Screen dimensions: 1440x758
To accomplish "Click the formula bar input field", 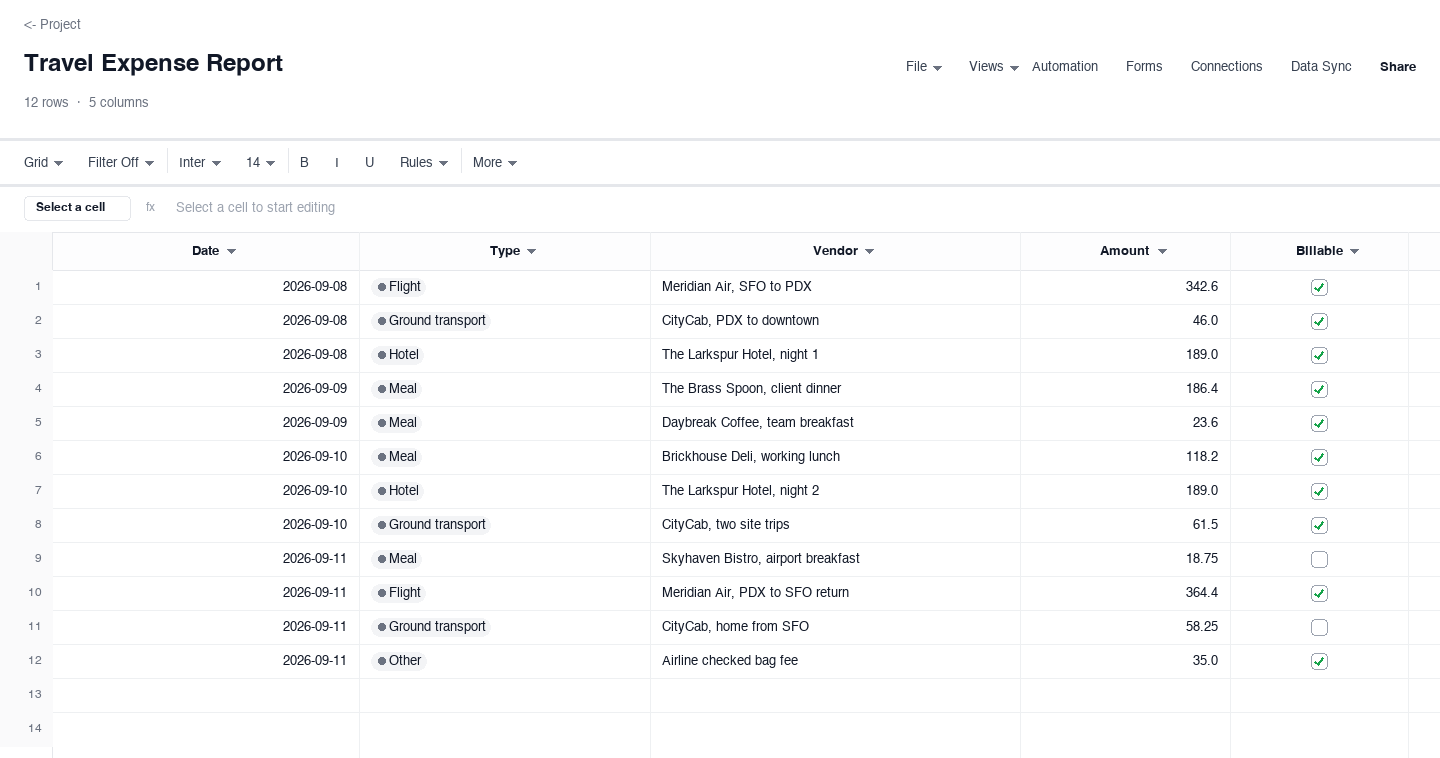I will (x=796, y=207).
